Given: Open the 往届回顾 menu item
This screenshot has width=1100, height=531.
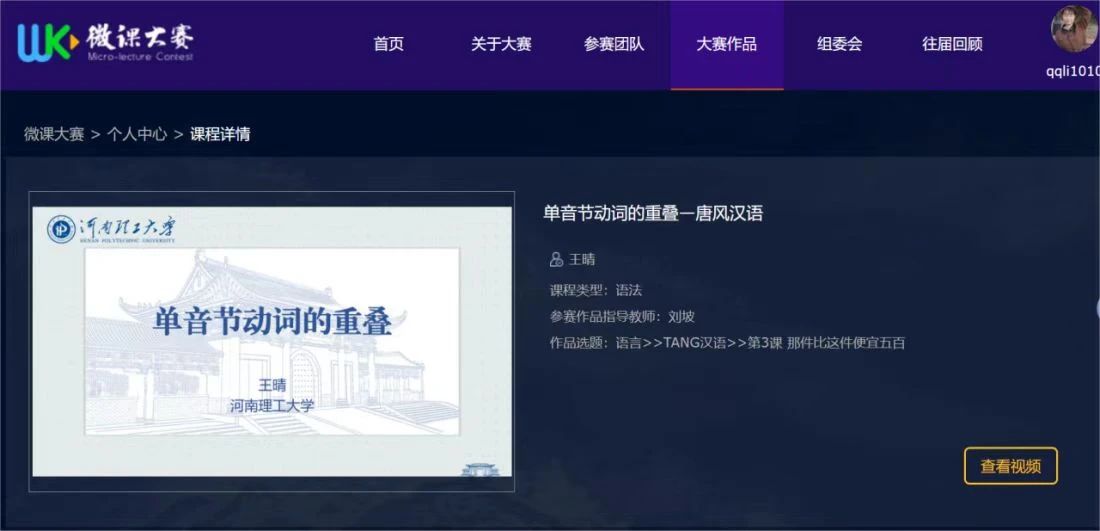Looking at the screenshot, I should [952, 44].
